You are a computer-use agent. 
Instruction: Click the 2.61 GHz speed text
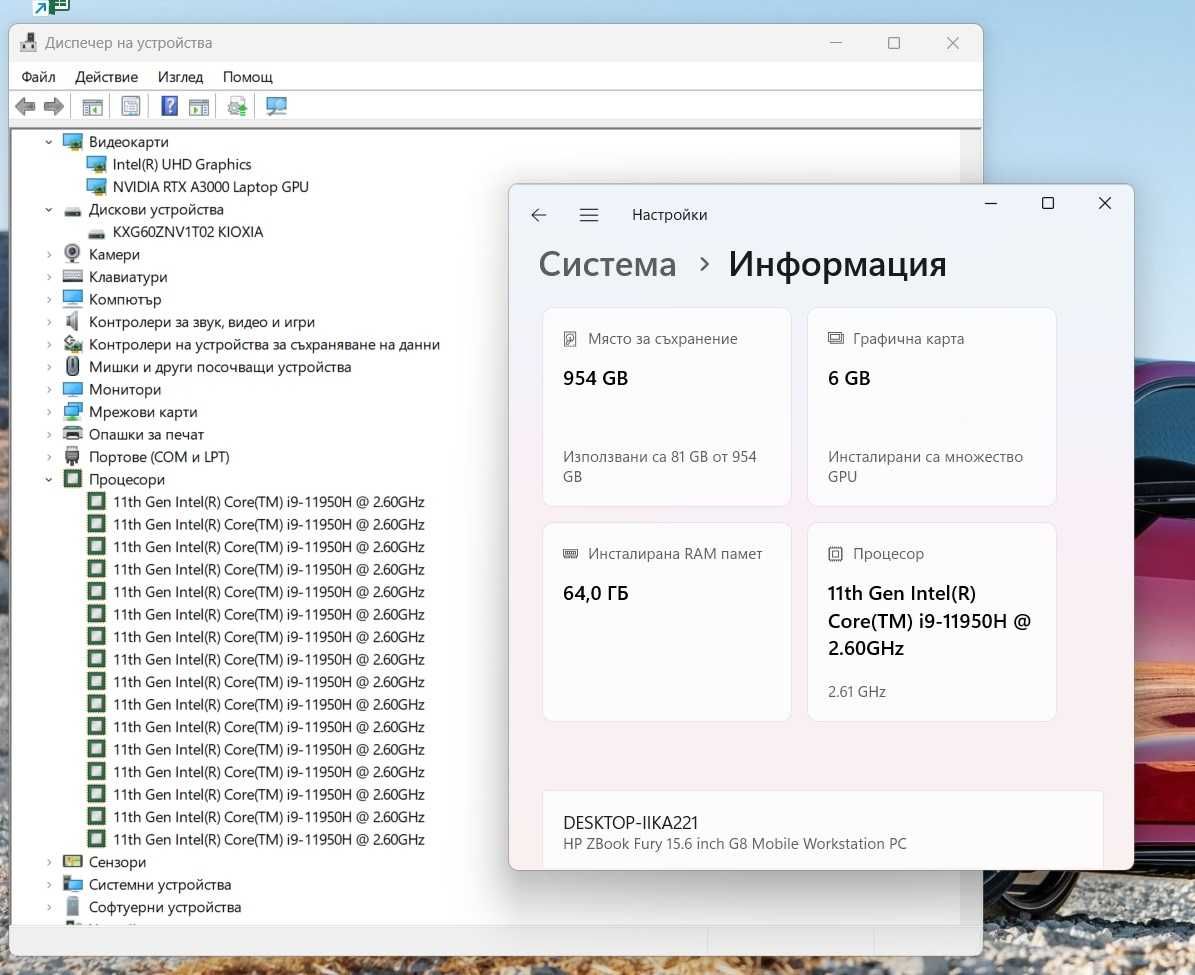click(x=857, y=691)
